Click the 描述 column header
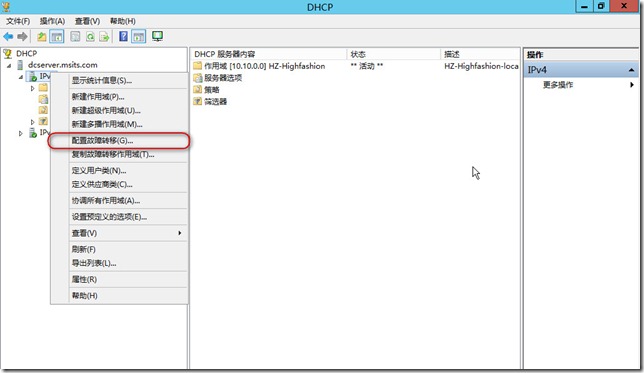644x373 pixels. pos(480,54)
